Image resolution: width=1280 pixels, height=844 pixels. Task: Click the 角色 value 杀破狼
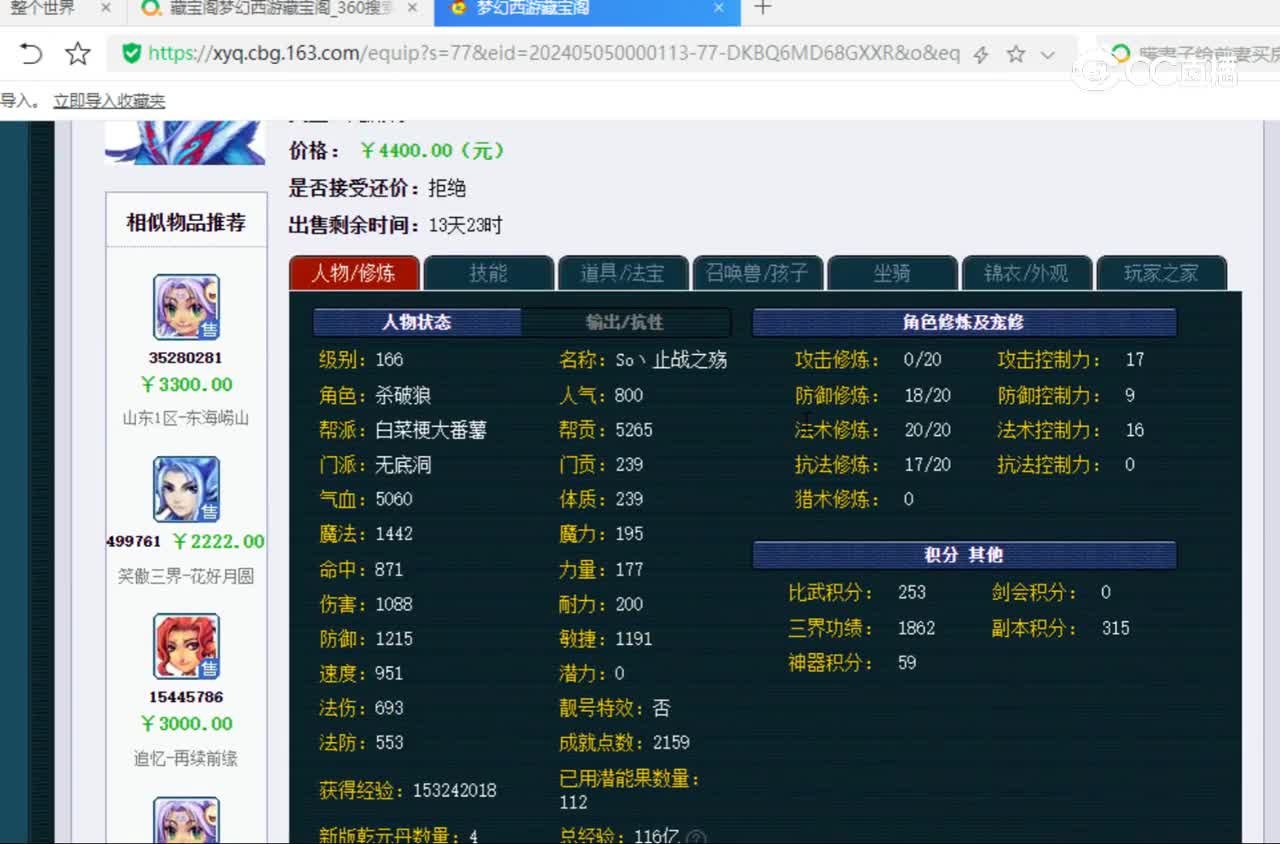point(403,396)
